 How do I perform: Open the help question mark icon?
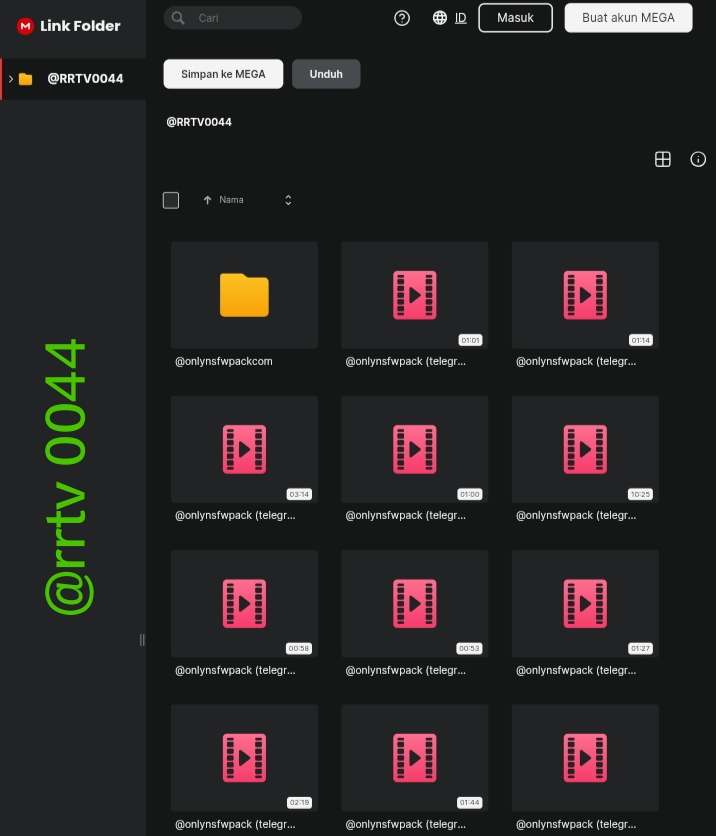click(x=402, y=18)
